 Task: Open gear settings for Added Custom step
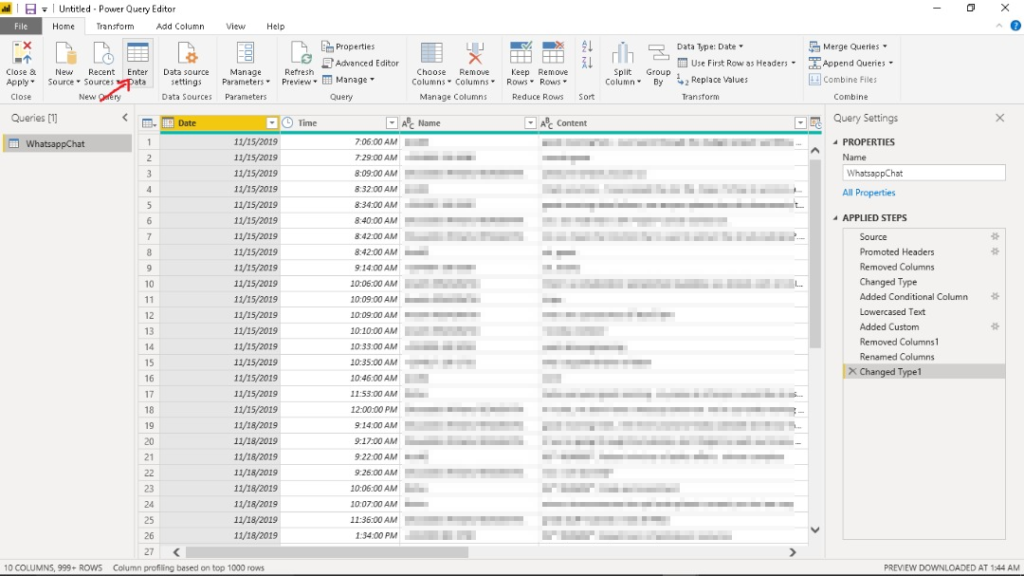tap(995, 327)
